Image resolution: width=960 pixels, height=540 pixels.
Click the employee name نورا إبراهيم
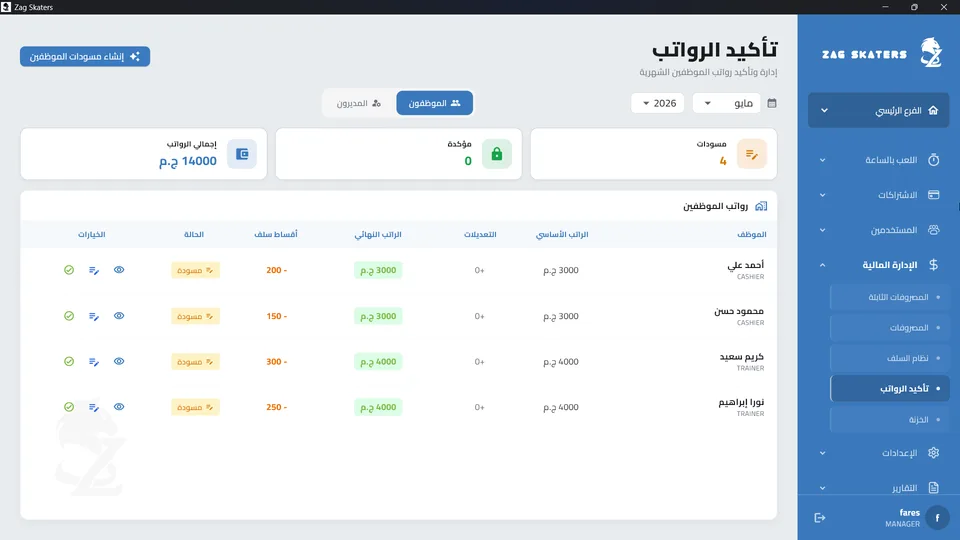(x=741, y=402)
